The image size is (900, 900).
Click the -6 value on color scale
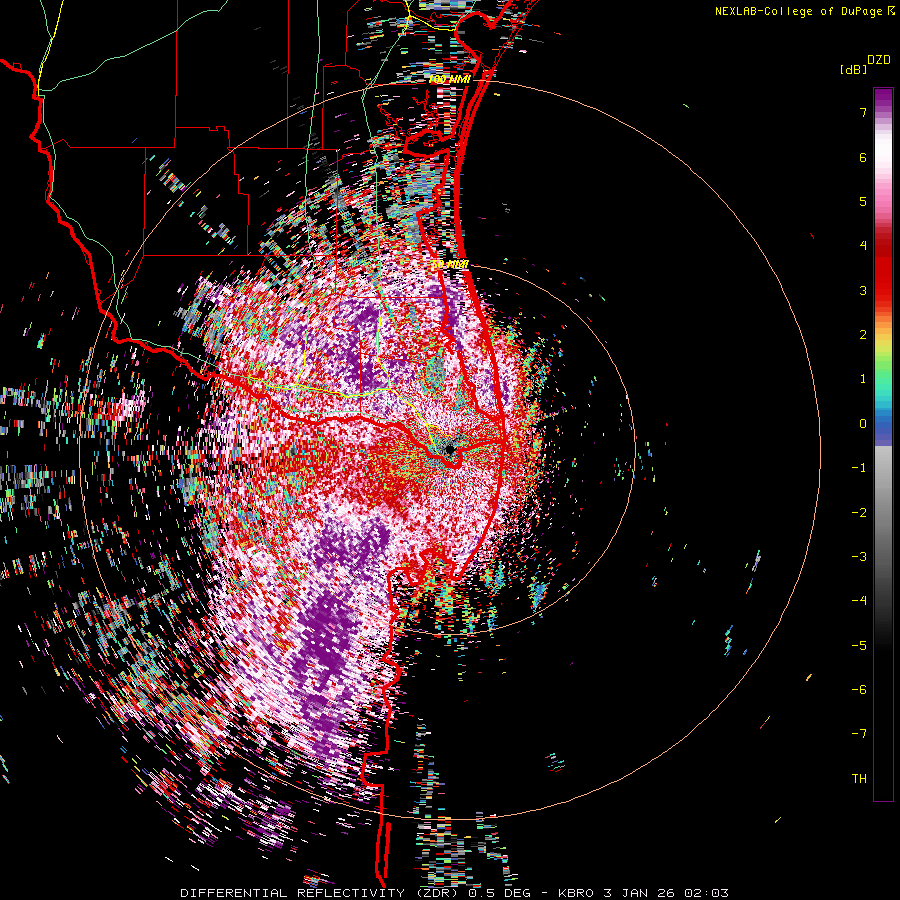click(859, 690)
